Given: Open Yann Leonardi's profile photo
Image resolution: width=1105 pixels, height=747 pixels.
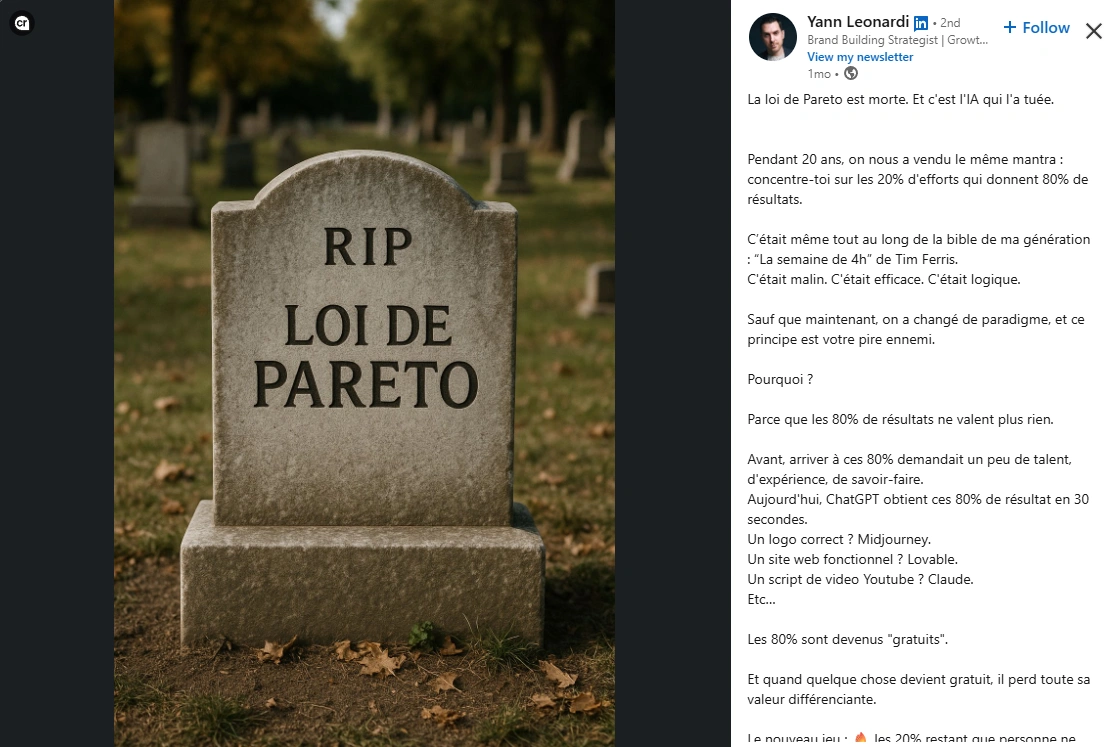Looking at the screenshot, I should click(x=772, y=37).
